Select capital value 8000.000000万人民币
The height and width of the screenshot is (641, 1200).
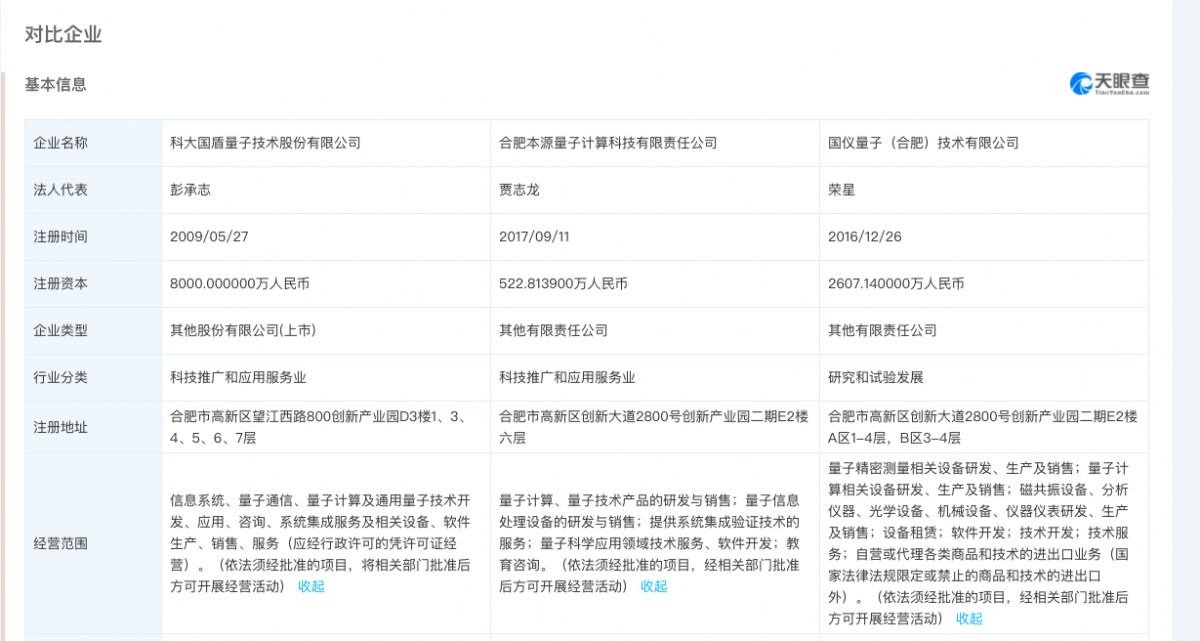[x=240, y=284]
